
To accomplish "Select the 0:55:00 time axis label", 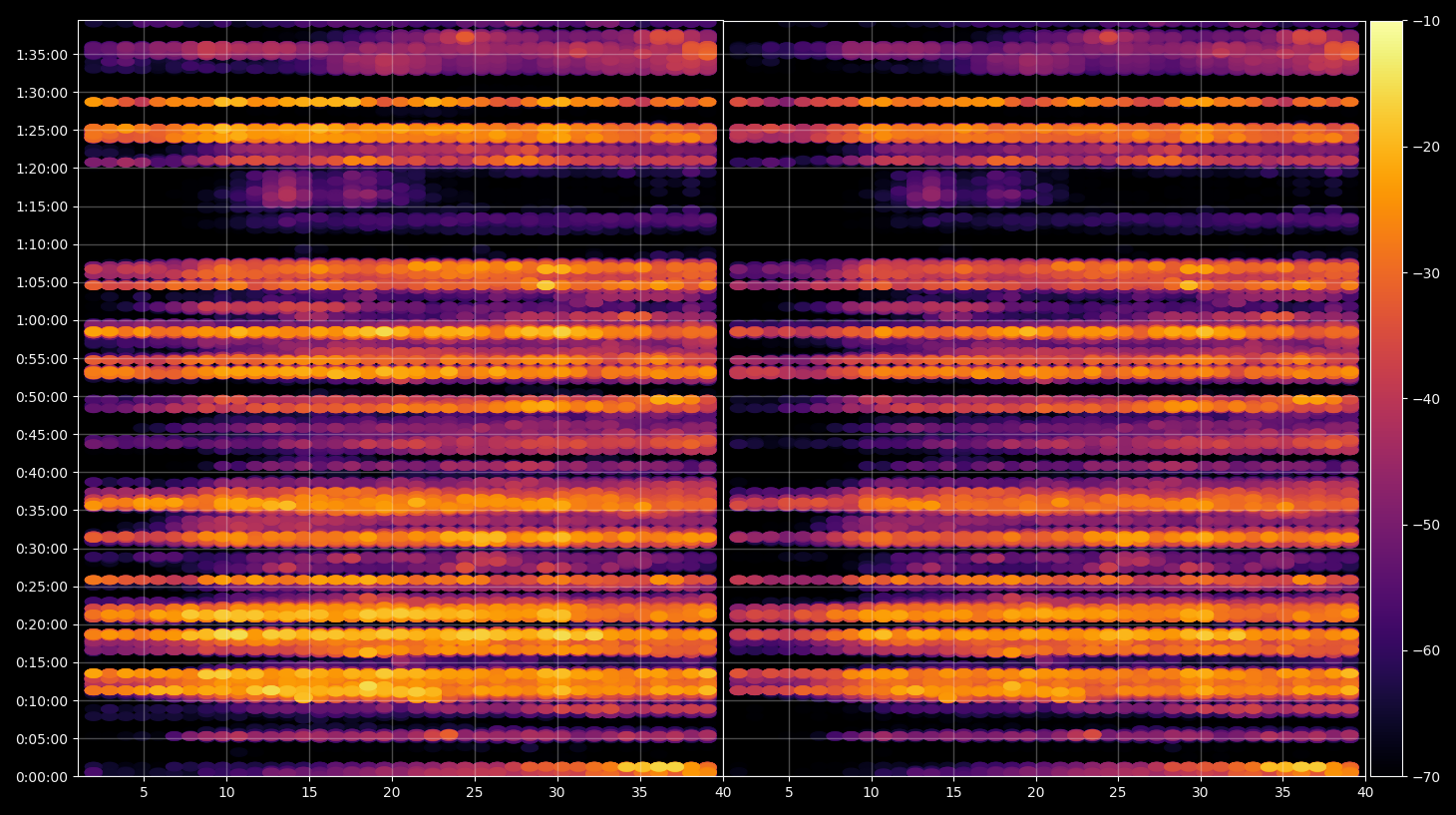I will coord(42,359).
